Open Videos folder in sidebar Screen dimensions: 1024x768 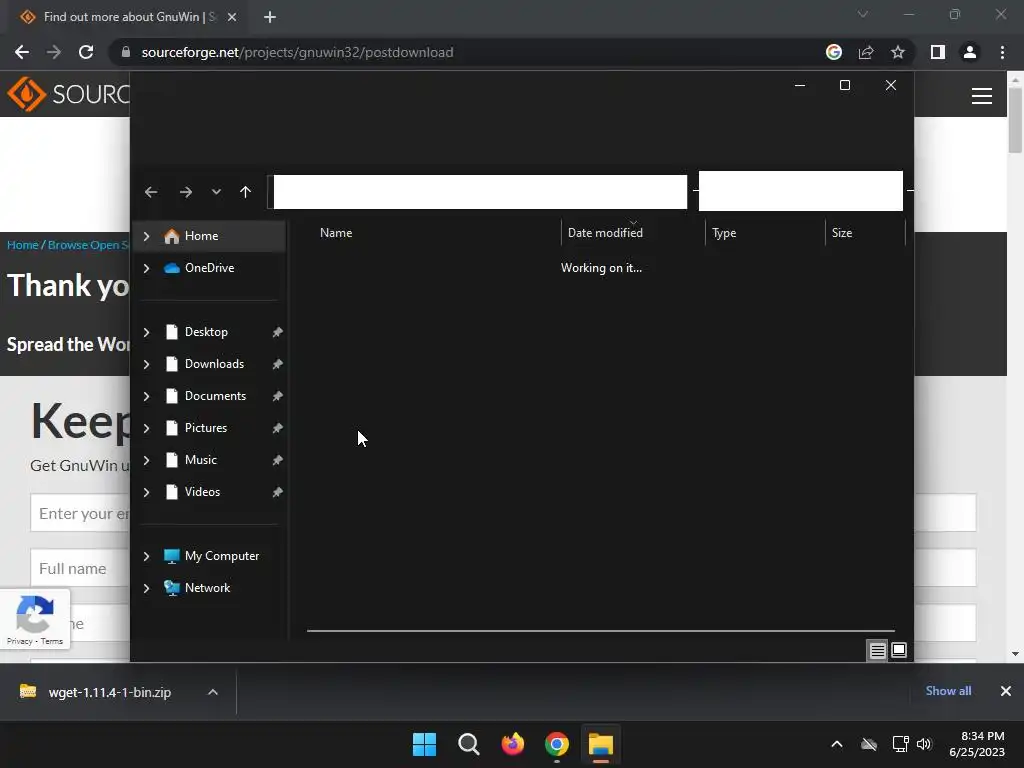(209, 492)
